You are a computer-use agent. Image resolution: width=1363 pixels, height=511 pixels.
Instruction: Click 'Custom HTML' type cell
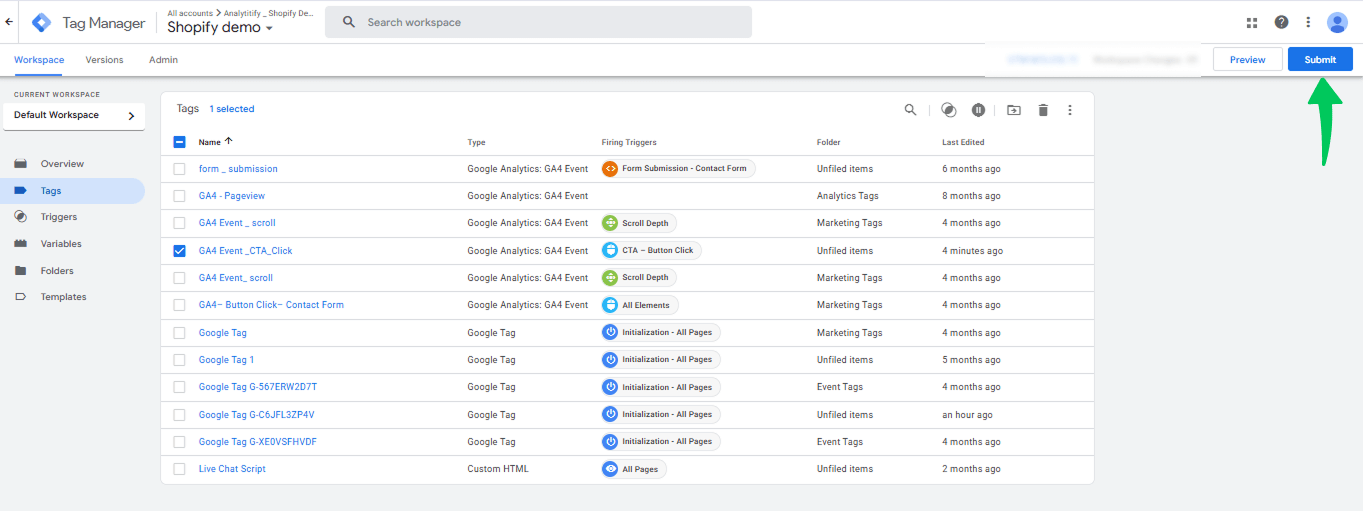pyautogui.click(x=498, y=469)
